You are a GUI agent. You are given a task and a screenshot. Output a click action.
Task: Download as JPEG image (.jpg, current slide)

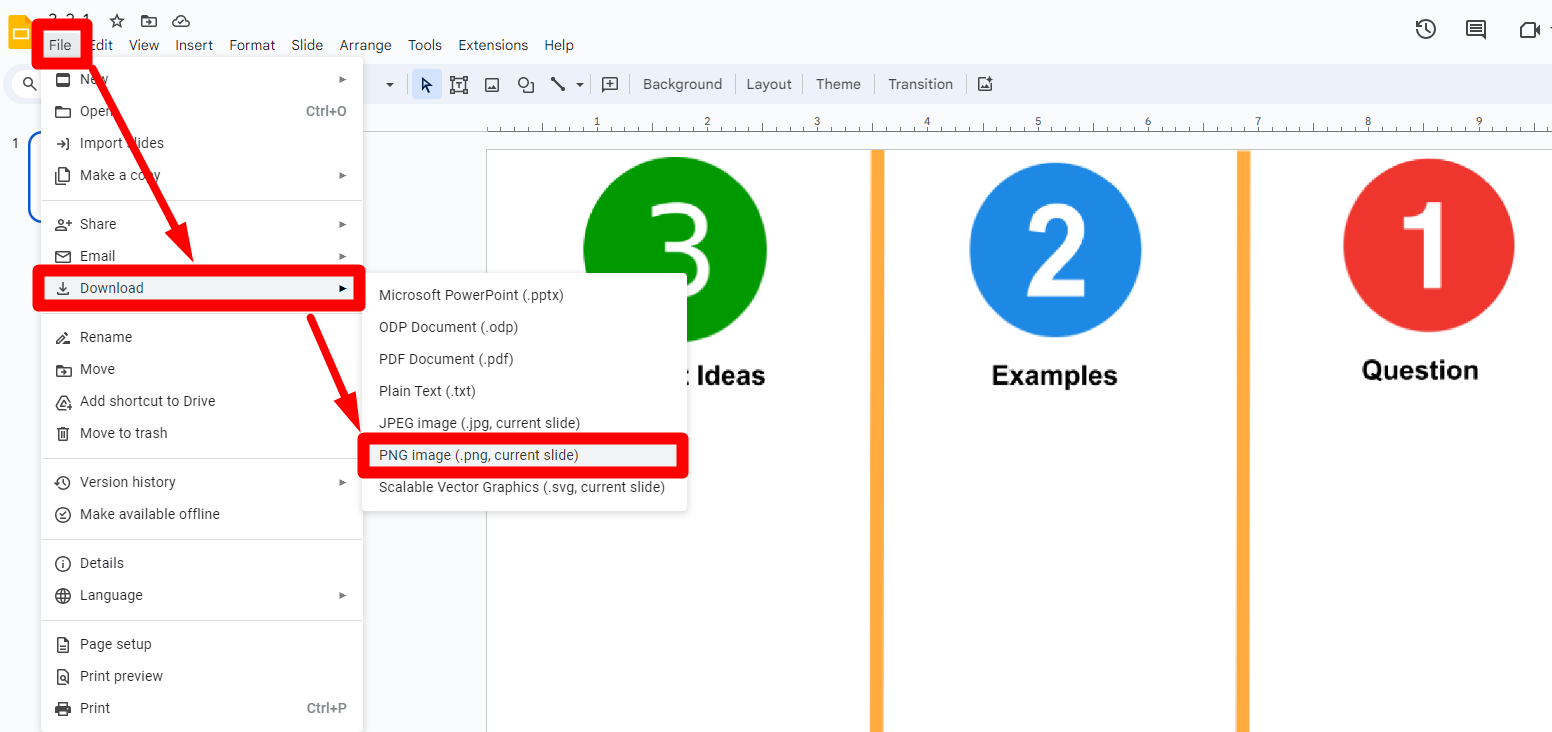(x=524, y=423)
